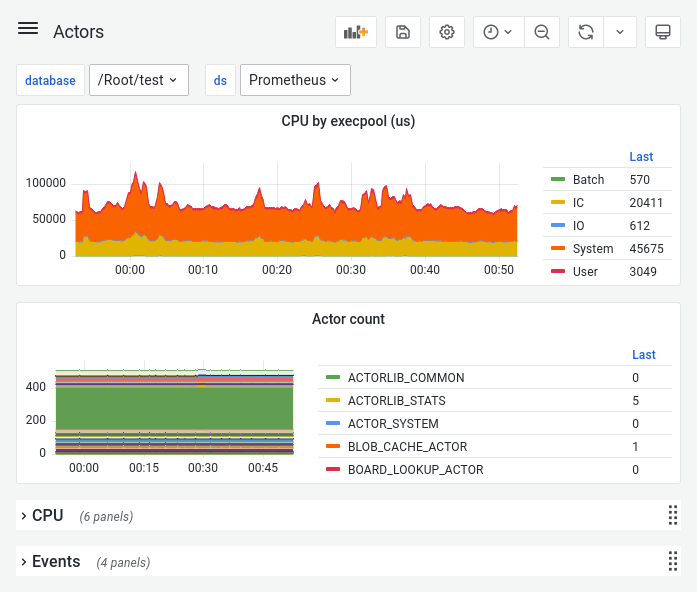Open the /Root/test database dropdown

coord(139,80)
